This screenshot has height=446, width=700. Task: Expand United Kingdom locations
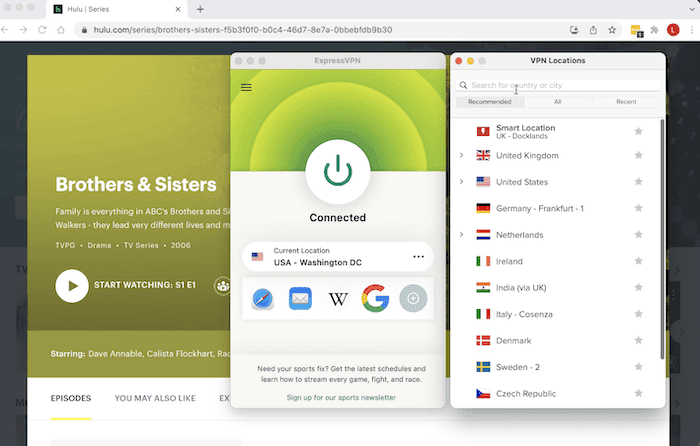coord(462,155)
